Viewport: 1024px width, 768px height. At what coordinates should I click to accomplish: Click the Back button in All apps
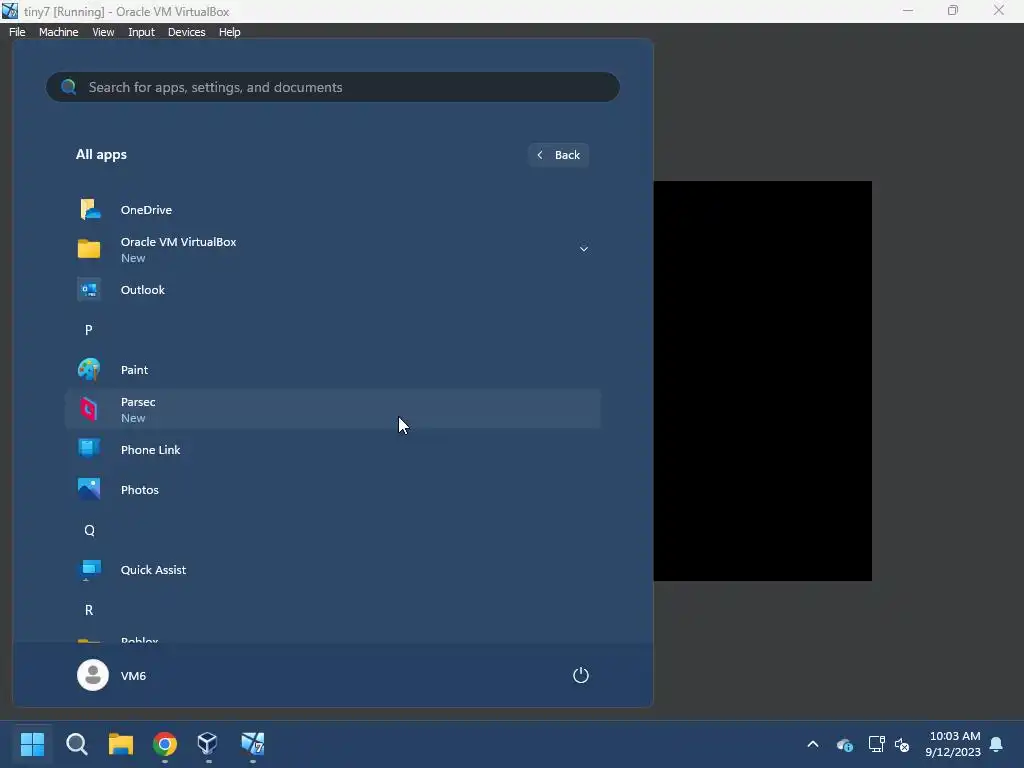[558, 155]
